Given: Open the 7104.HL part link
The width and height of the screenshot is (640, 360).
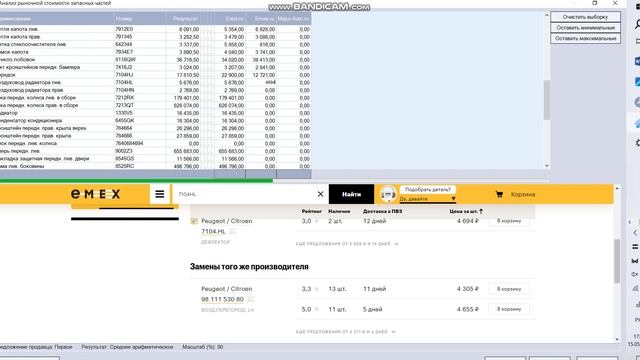Looking at the screenshot, I should 213,231.
